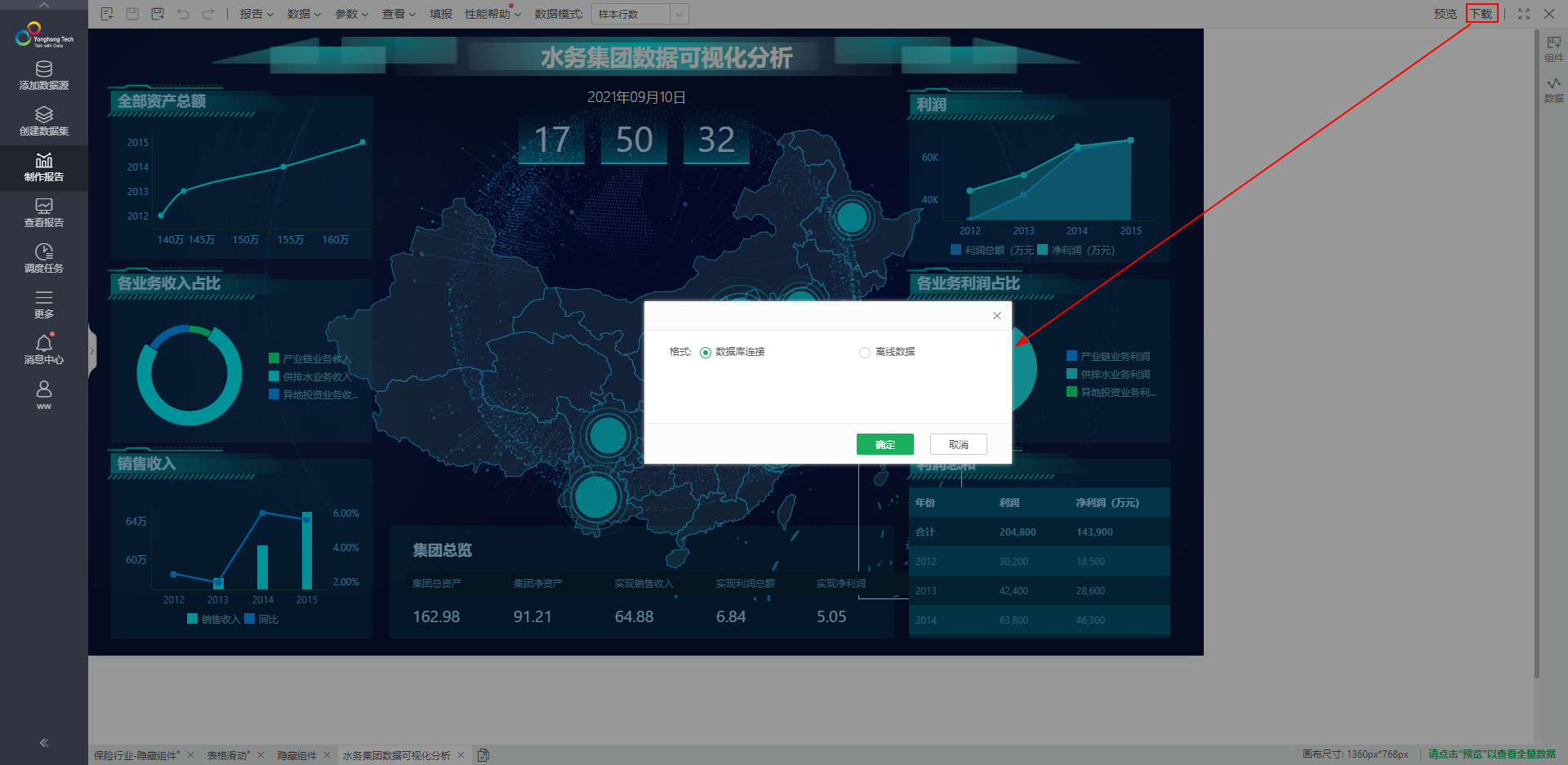The width and height of the screenshot is (1568, 765).
Task: Create a new report via the new report icon
Action: tap(106, 14)
